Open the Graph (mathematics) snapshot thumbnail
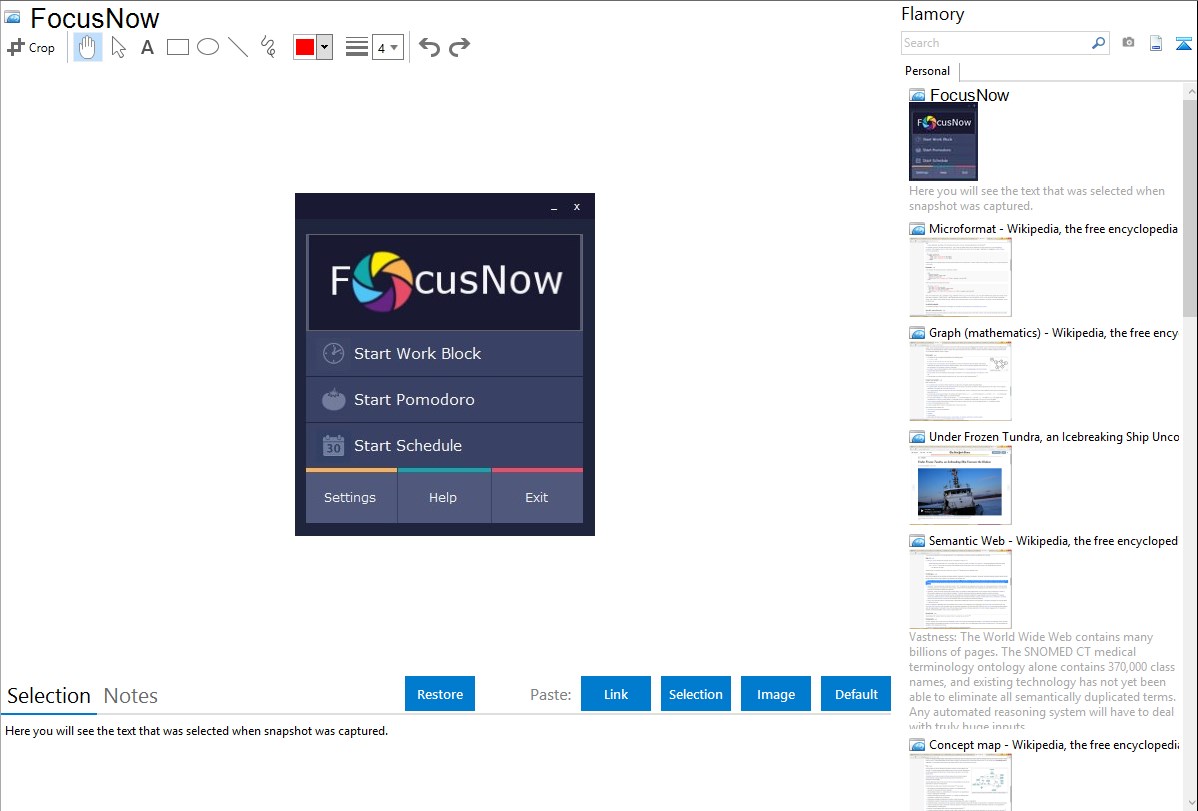The height and width of the screenshot is (811, 1198). pos(960,381)
